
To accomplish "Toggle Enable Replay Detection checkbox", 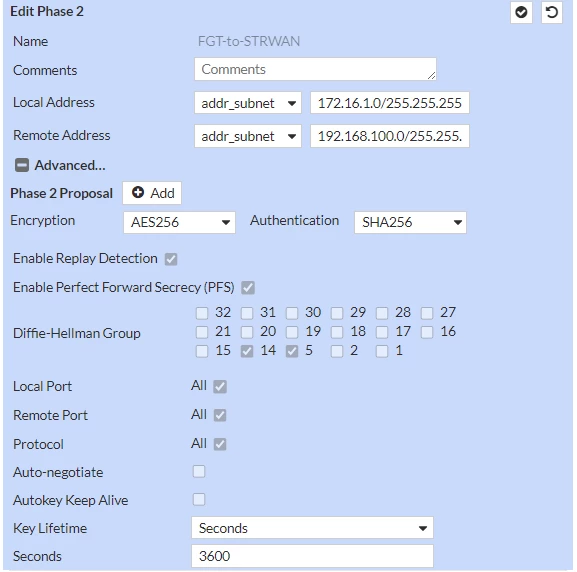I will pyautogui.click(x=171, y=259).
